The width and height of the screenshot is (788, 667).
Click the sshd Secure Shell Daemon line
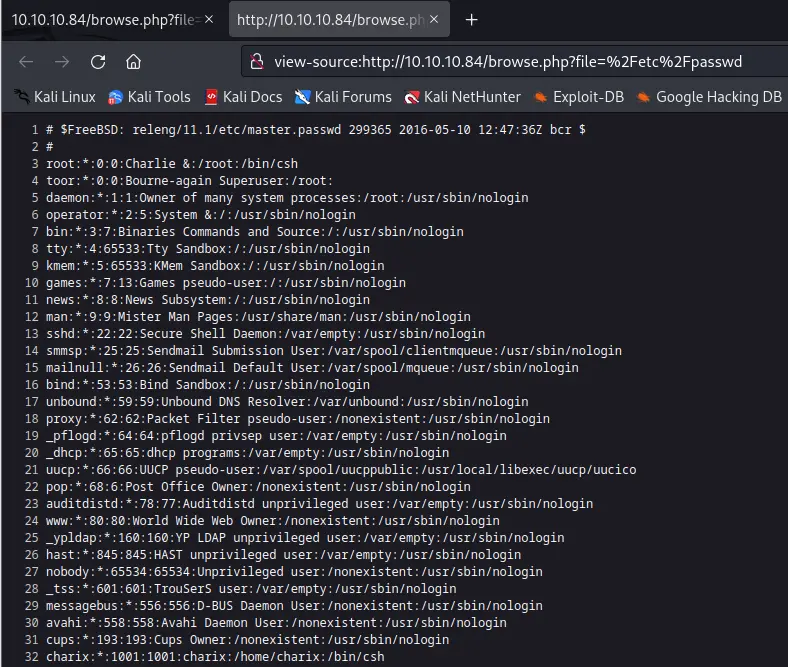click(265, 334)
